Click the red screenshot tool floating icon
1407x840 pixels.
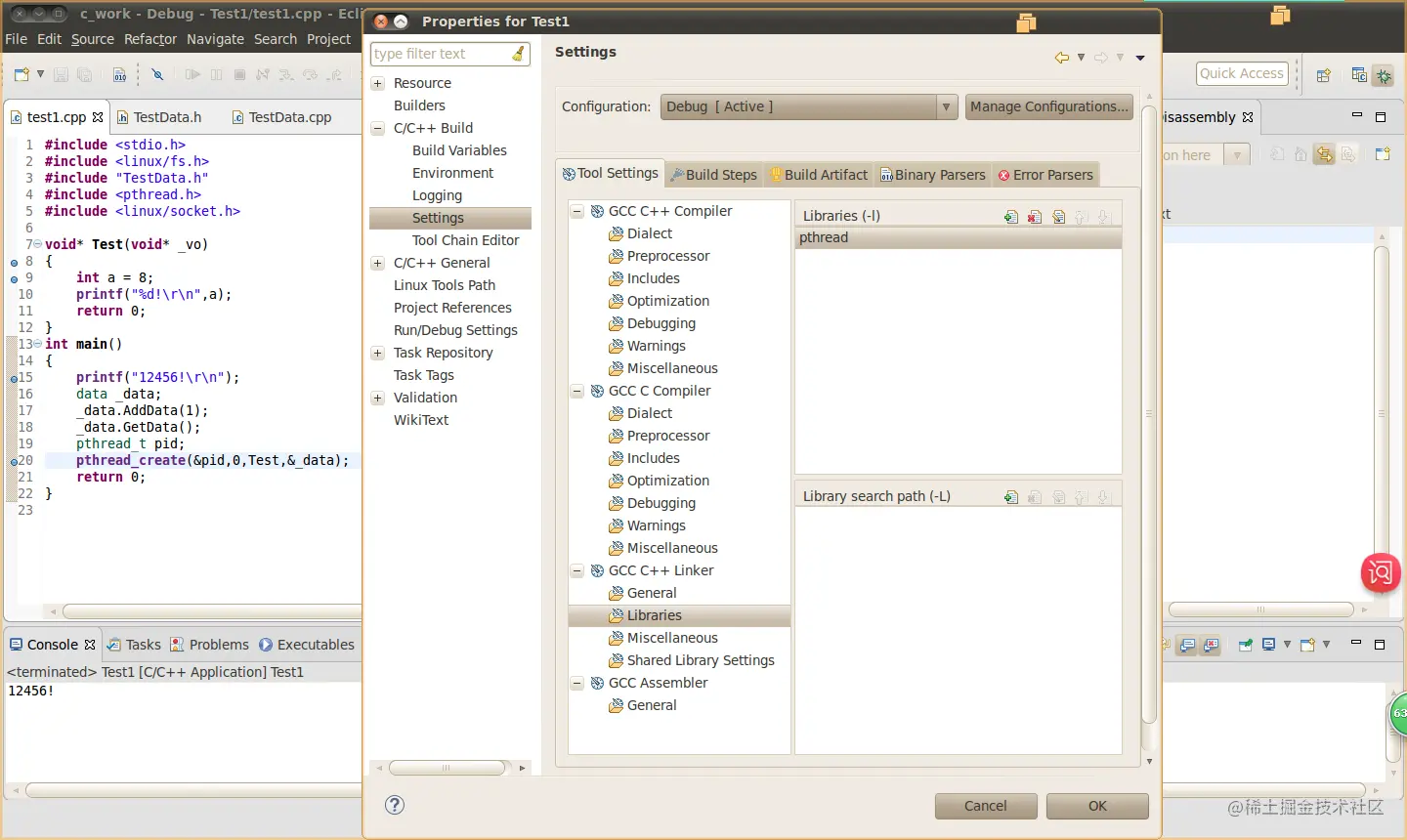[x=1381, y=572]
